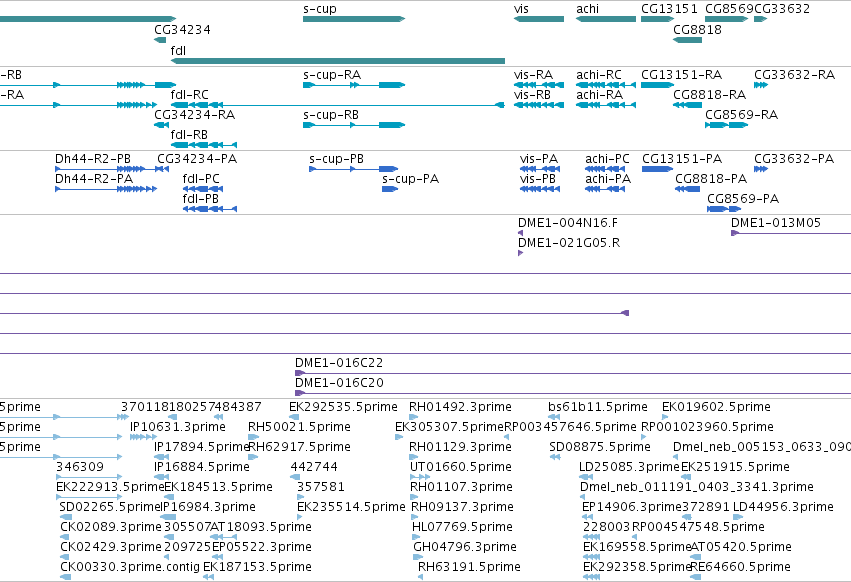Click protein CG13151-PA
The height and width of the screenshot is (582, 851).
click(x=658, y=169)
